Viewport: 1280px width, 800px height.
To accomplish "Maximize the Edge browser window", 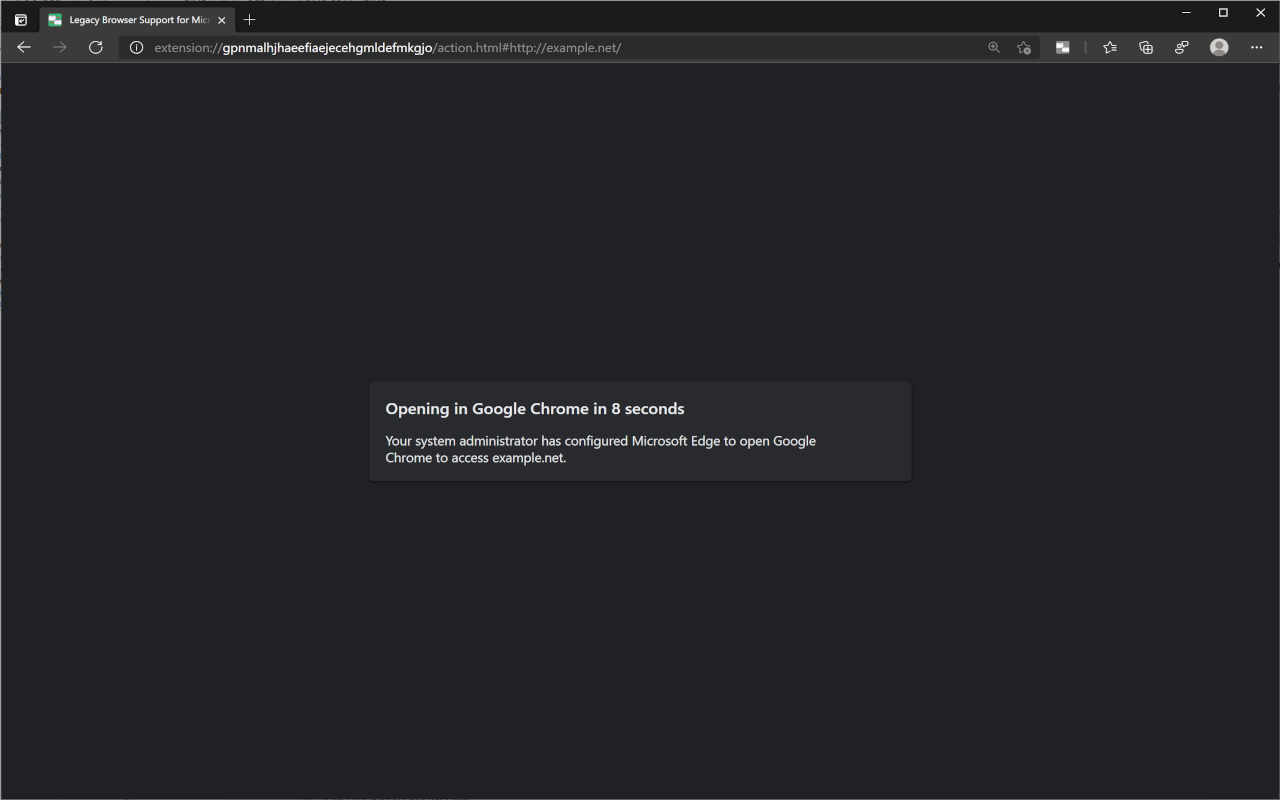I will [1223, 12].
